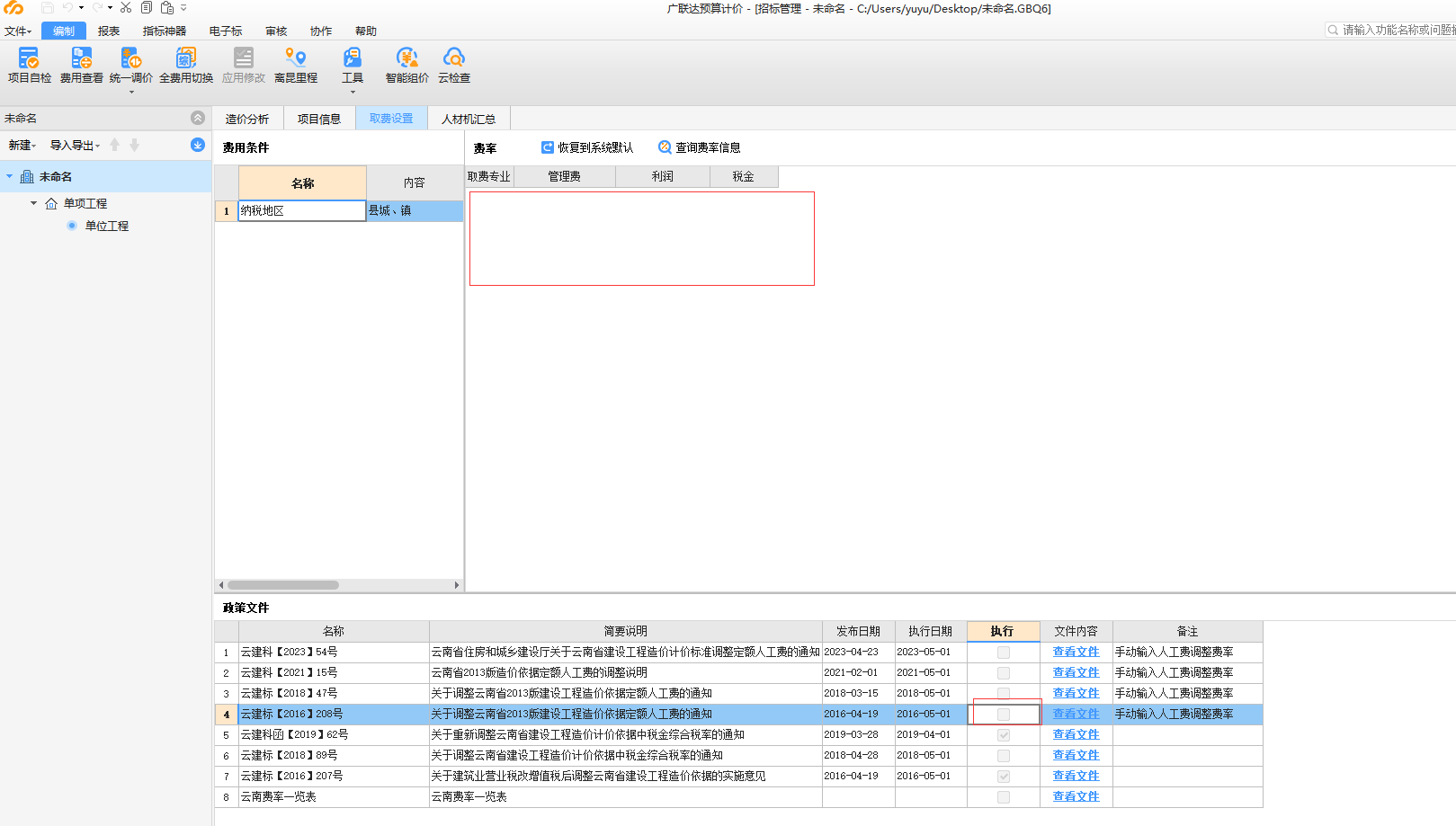Open the 审核 ribbon tab

point(276,31)
